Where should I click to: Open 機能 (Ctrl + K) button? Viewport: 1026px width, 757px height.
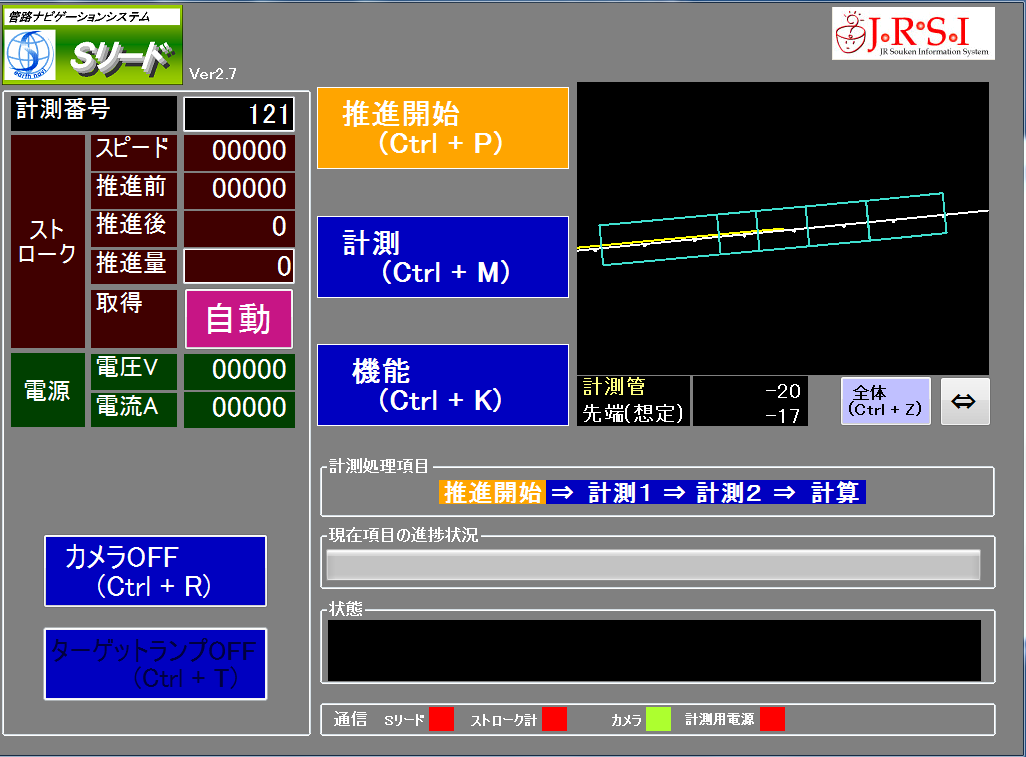pos(443,385)
